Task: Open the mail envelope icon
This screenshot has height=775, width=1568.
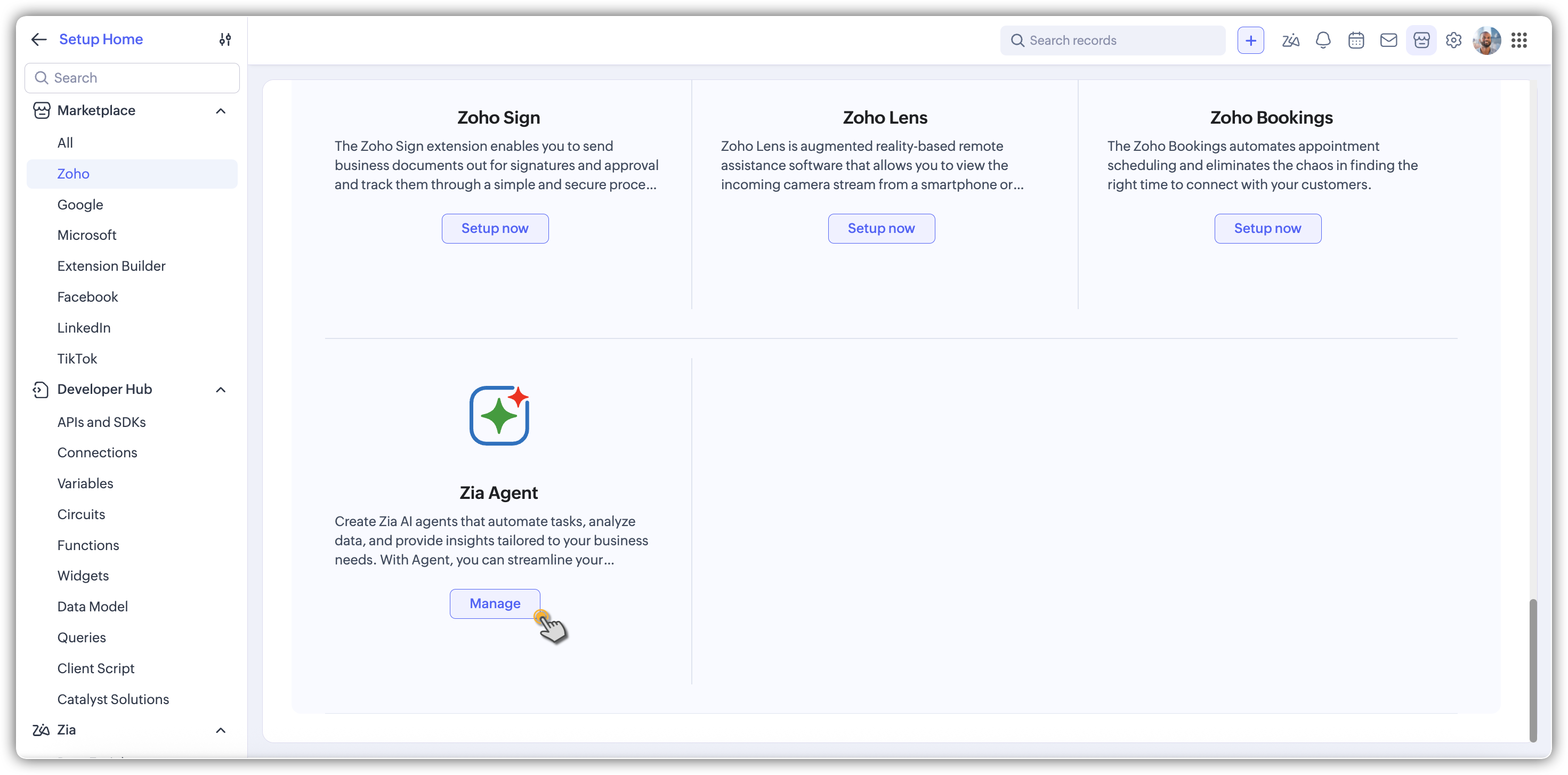Action: (1388, 40)
